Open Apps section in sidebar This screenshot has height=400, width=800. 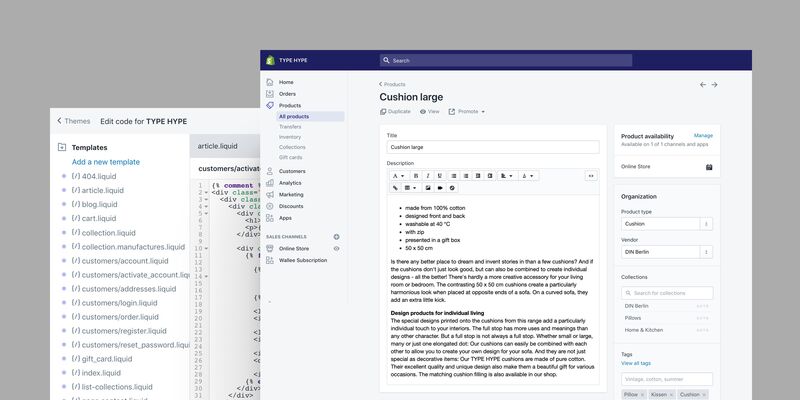pos(285,218)
